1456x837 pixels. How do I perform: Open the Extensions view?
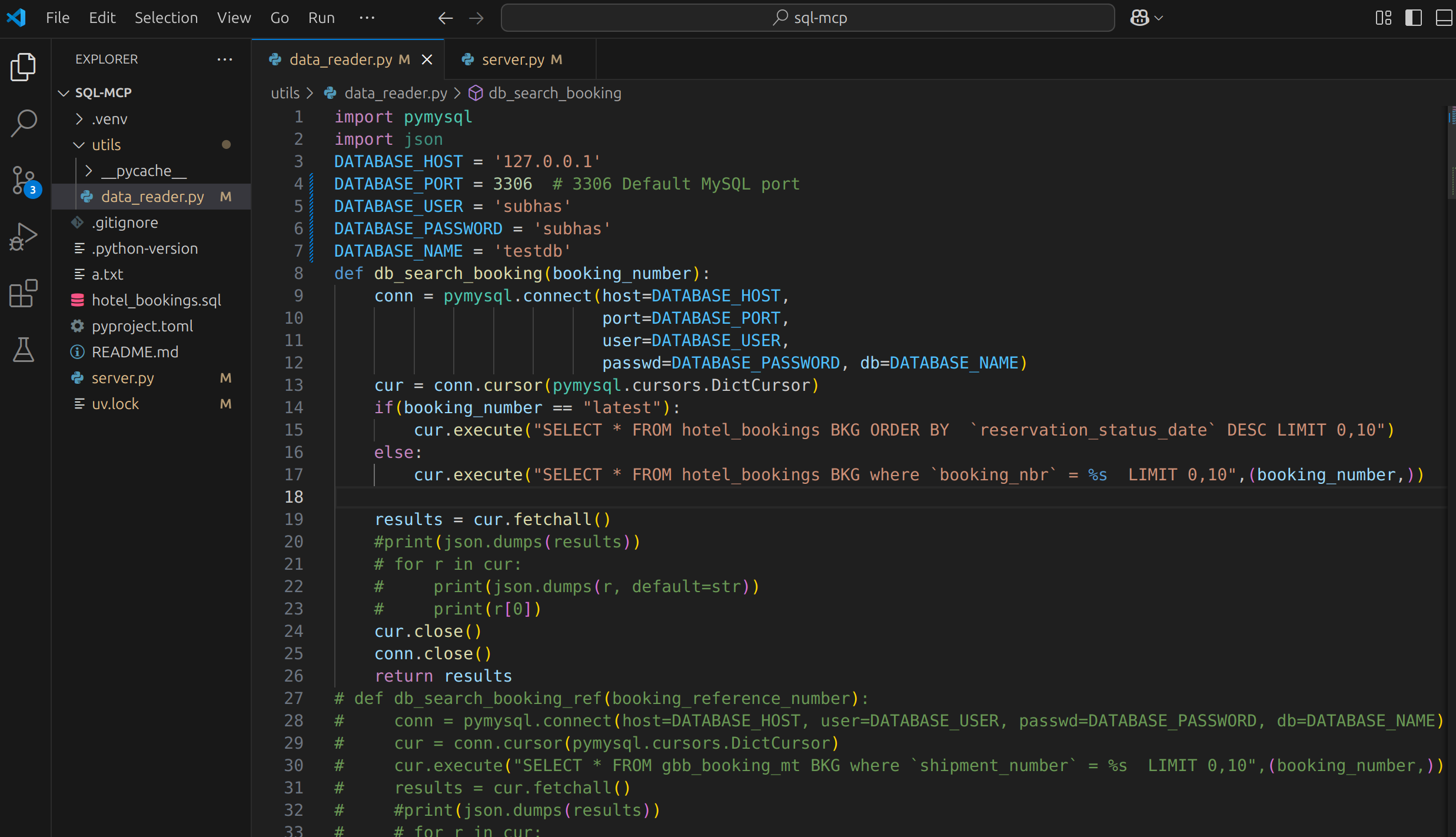[24, 293]
